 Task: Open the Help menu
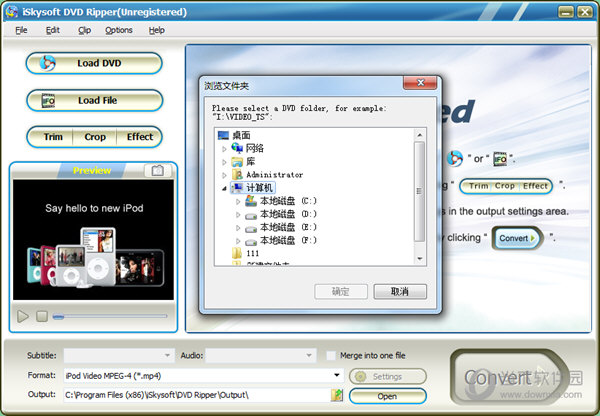tap(157, 30)
